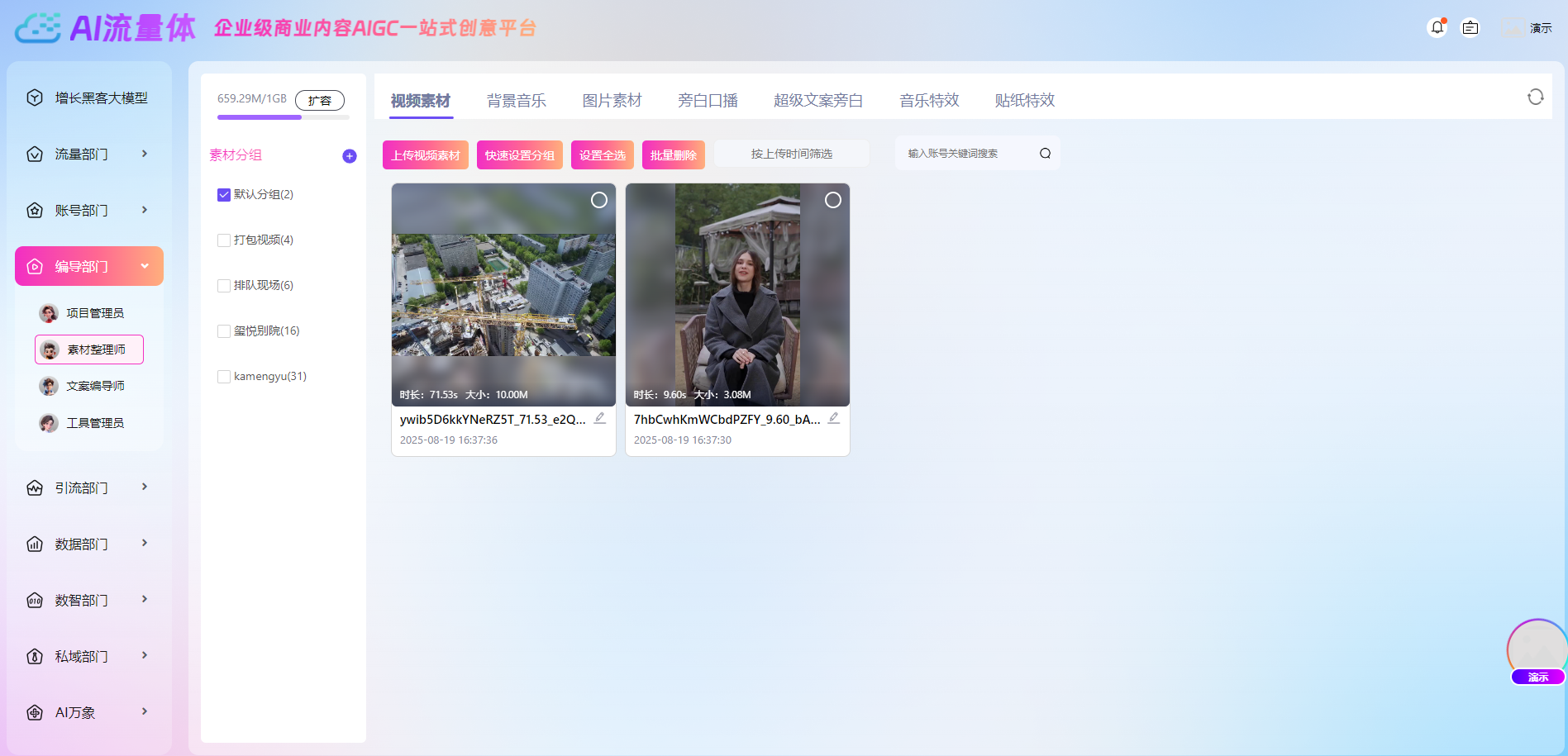This screenshot has width=1568, height=756.
Task: Click the magnifier icon in the search box
Action: coord(1044,153)
